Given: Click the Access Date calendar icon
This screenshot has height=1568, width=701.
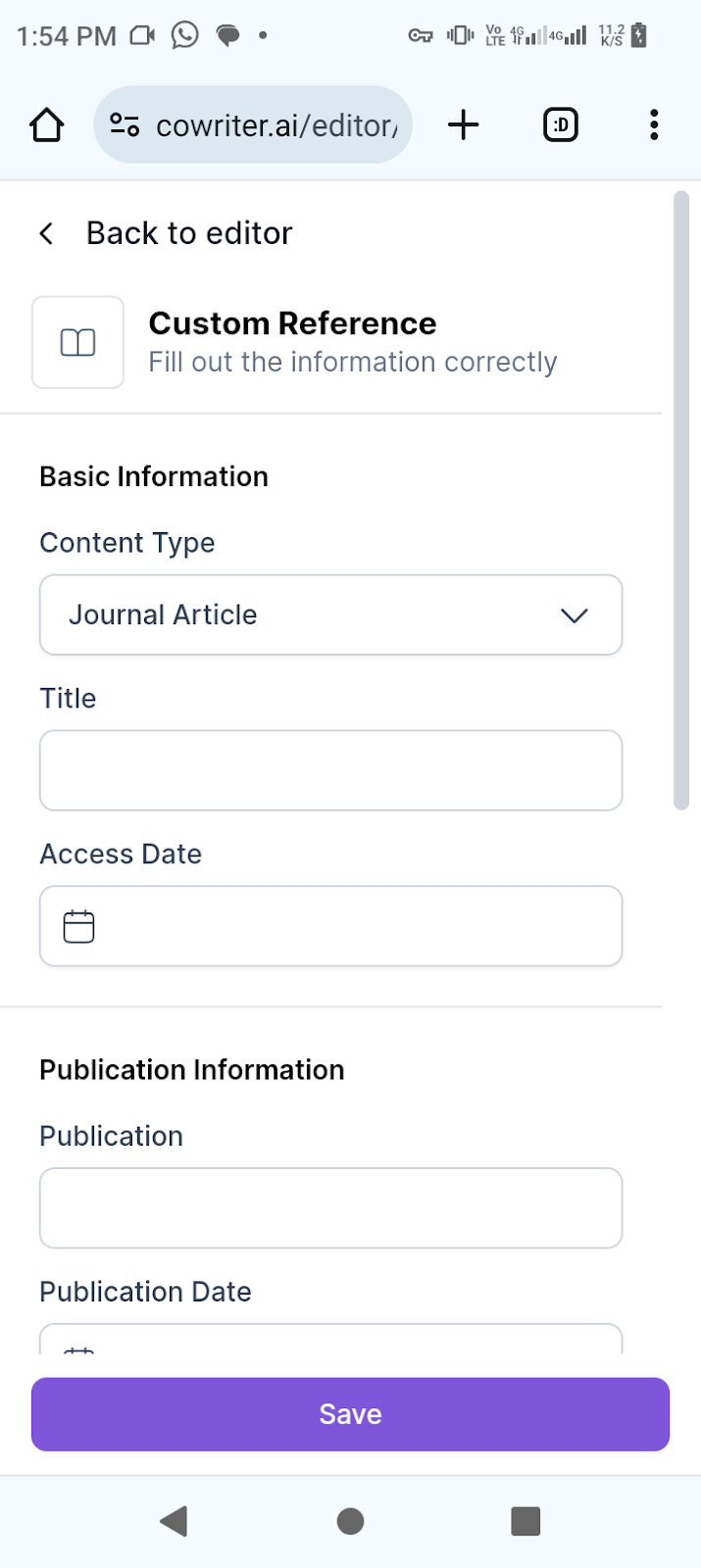Looking at the screenshot, I should 78,926.
